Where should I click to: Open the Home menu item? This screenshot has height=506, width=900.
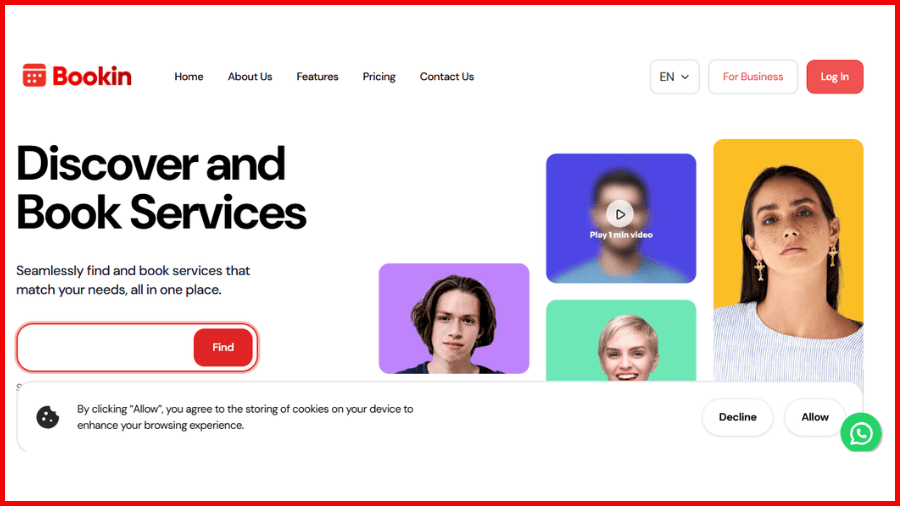[x=189, y=77]
